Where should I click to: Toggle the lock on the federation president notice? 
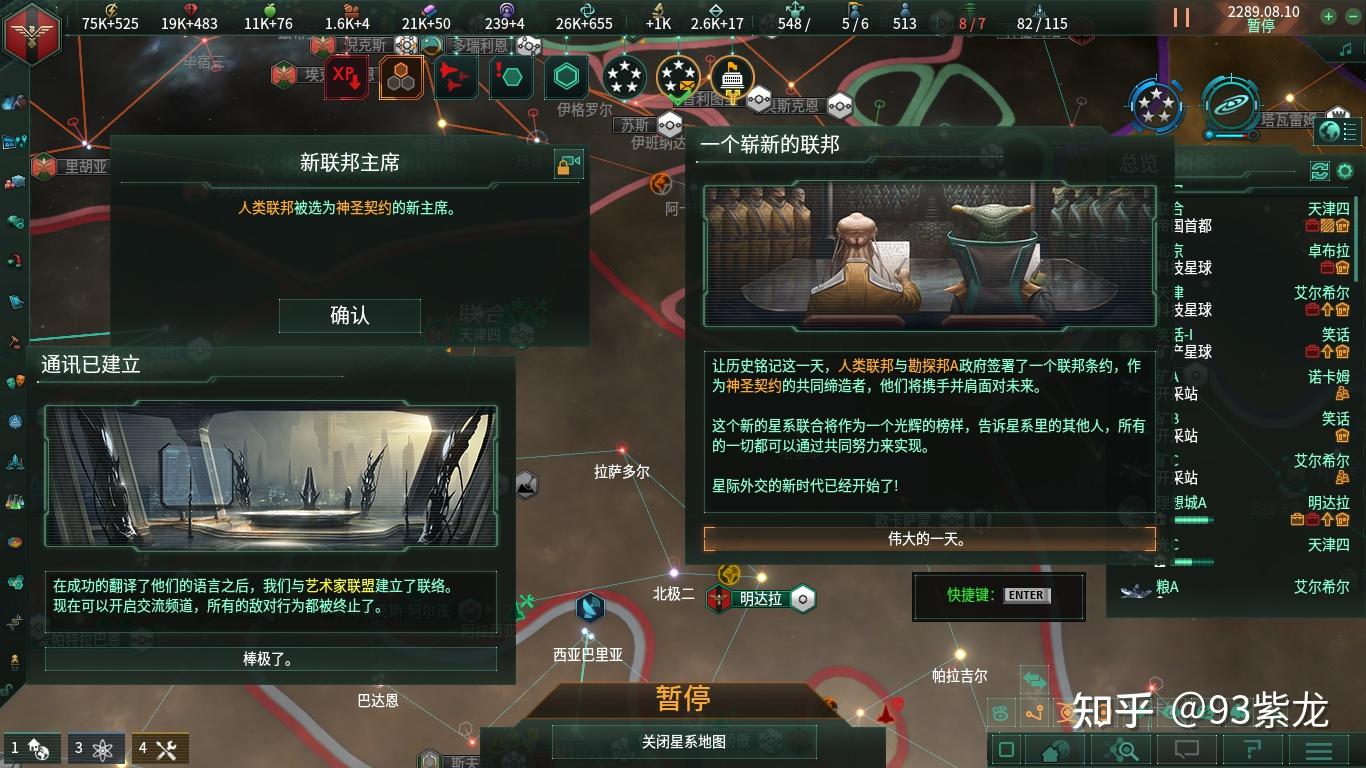[x=569, y=164]
